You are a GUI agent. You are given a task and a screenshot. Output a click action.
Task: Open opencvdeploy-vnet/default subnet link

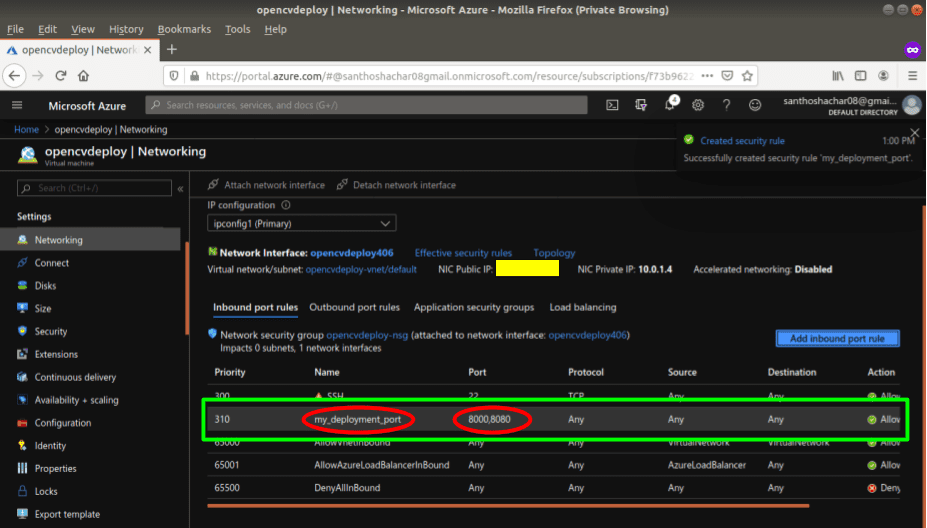[x=361, y=270]
